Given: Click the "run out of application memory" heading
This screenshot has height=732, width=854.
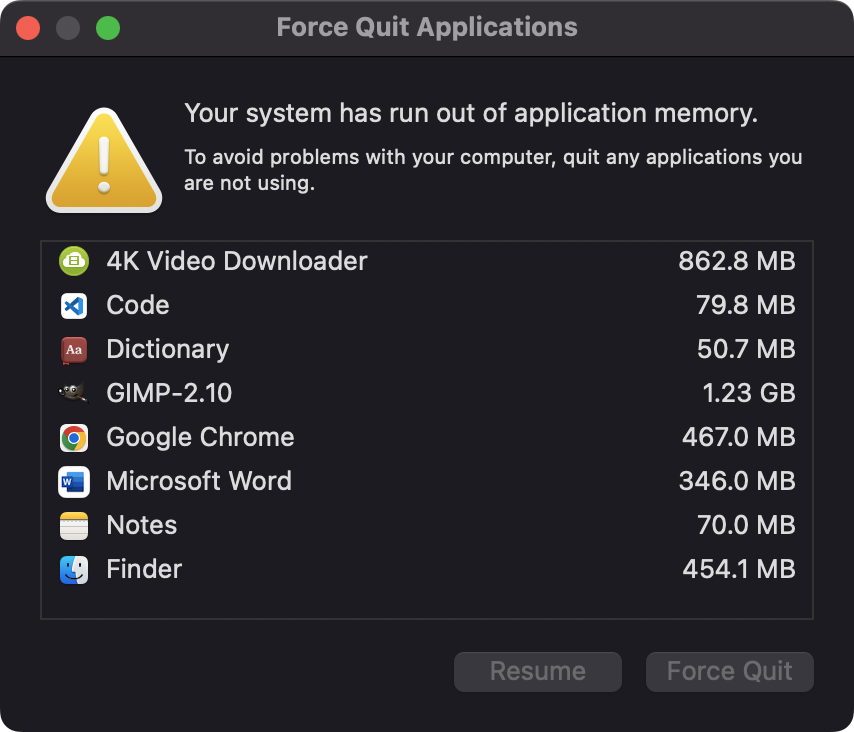Looking at the screenshot, I should (x=471, y=113).
